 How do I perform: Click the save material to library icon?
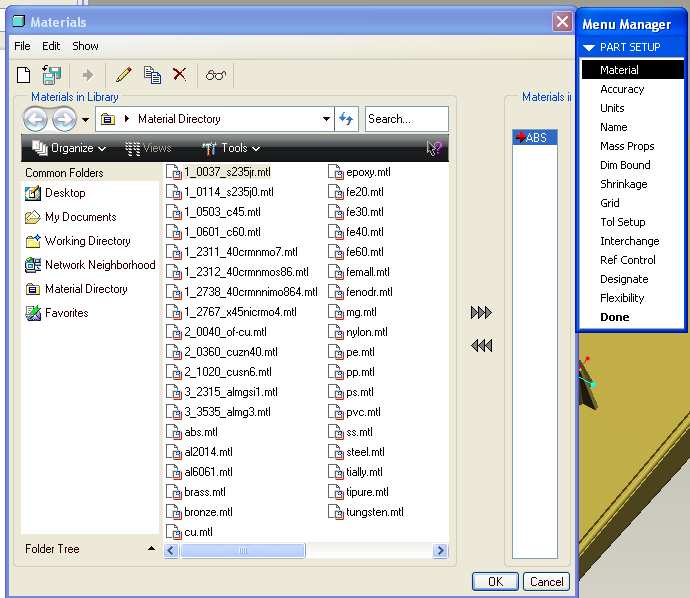[x=51, y=74]
